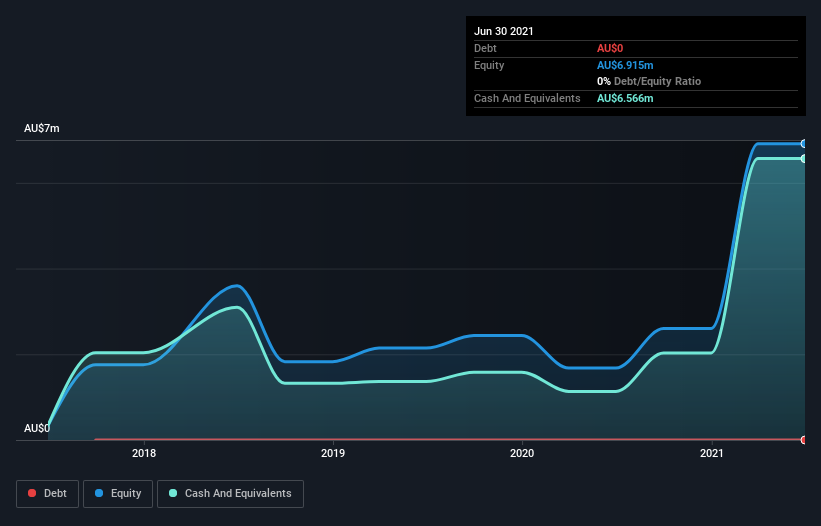The height and width of the screenshot is (526, 821).
Task: Click the Equity label in the tooltip
Action: 489,65
